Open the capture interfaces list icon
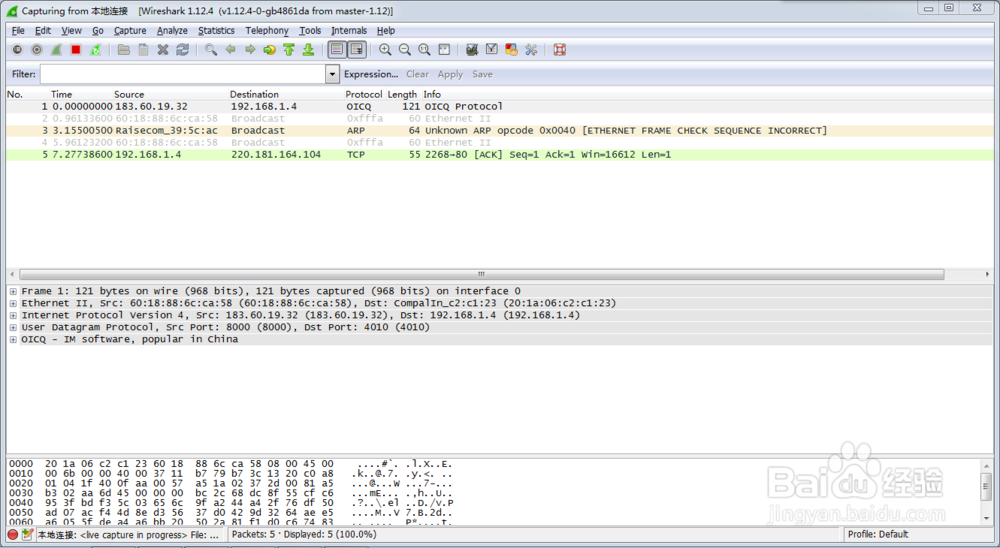The image size is (1000, 548). coord(17,50)
